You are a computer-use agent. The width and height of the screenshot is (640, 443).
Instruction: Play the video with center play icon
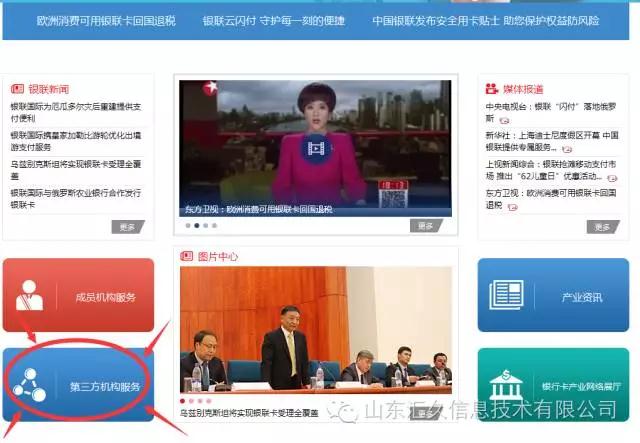(x=316, y=148)
